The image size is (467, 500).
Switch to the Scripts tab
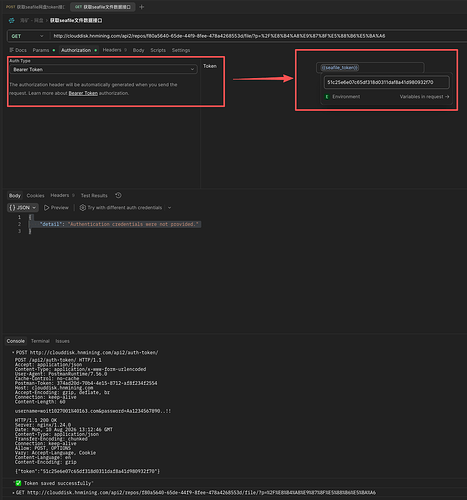click(158, 50)
